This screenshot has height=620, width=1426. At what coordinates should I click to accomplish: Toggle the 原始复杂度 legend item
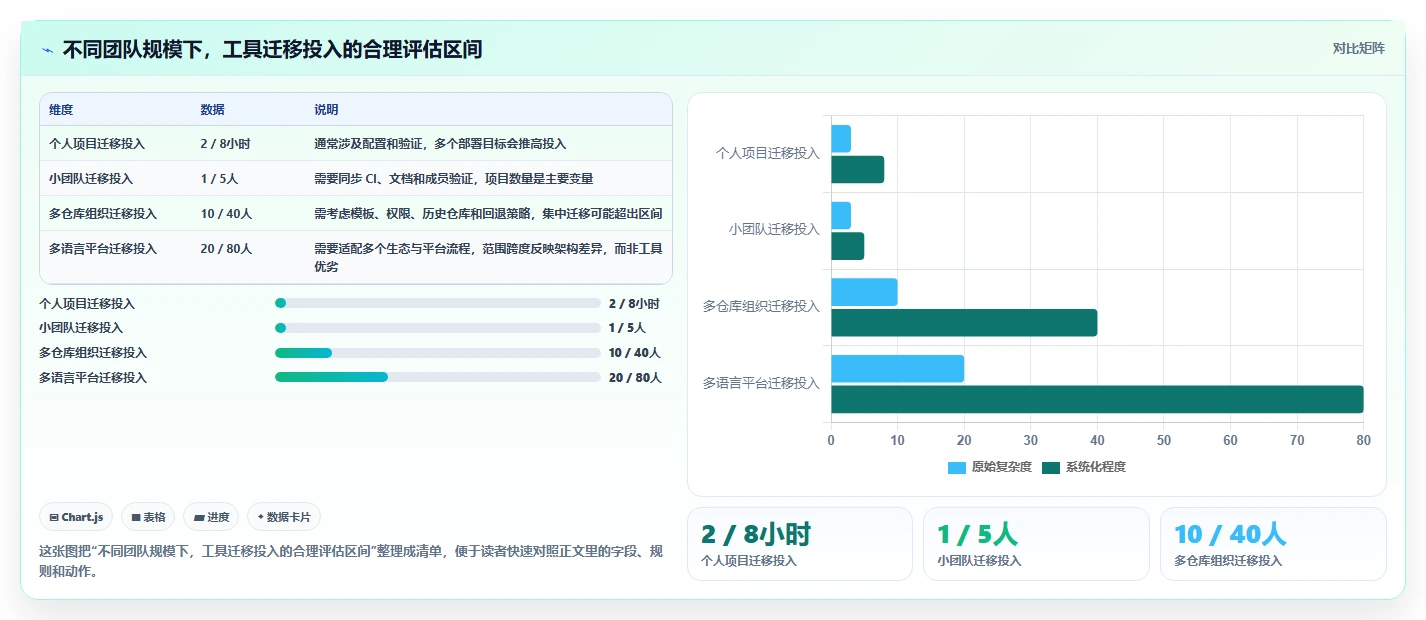click(x=990, y=467)
